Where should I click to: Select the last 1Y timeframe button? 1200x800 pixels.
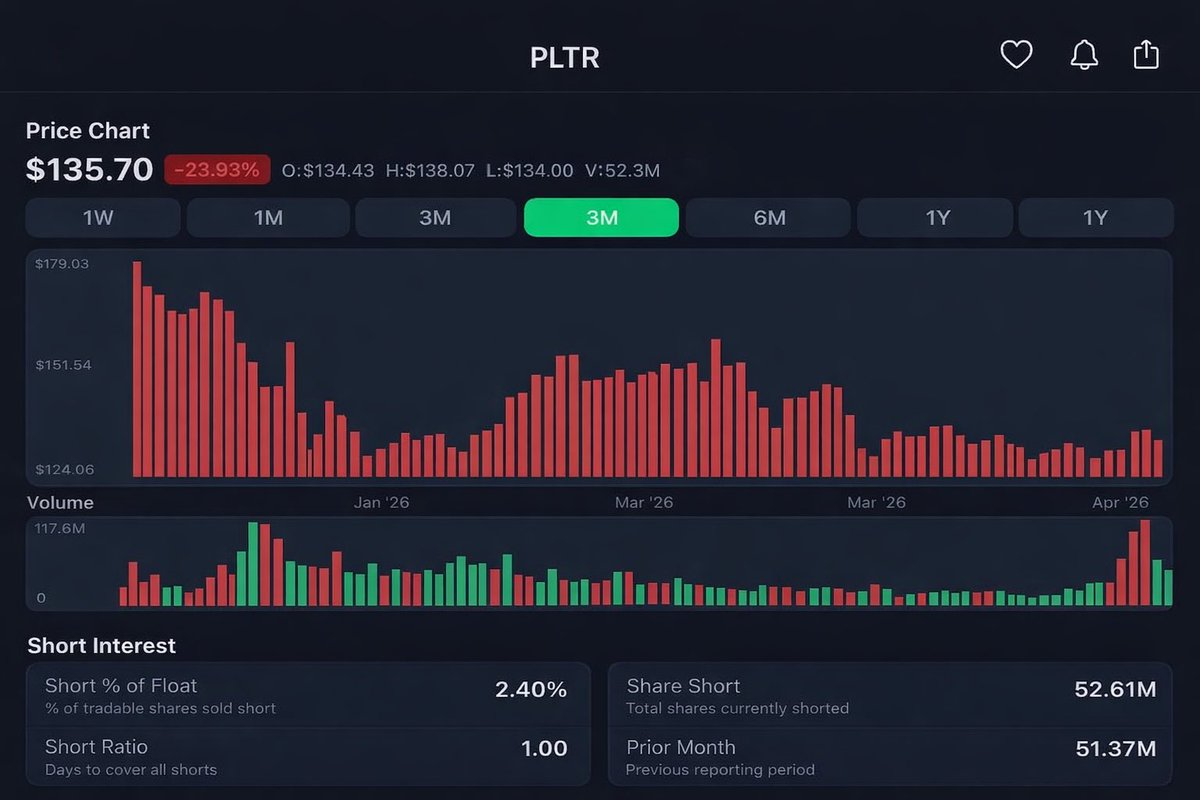(x=1096, y=217)
